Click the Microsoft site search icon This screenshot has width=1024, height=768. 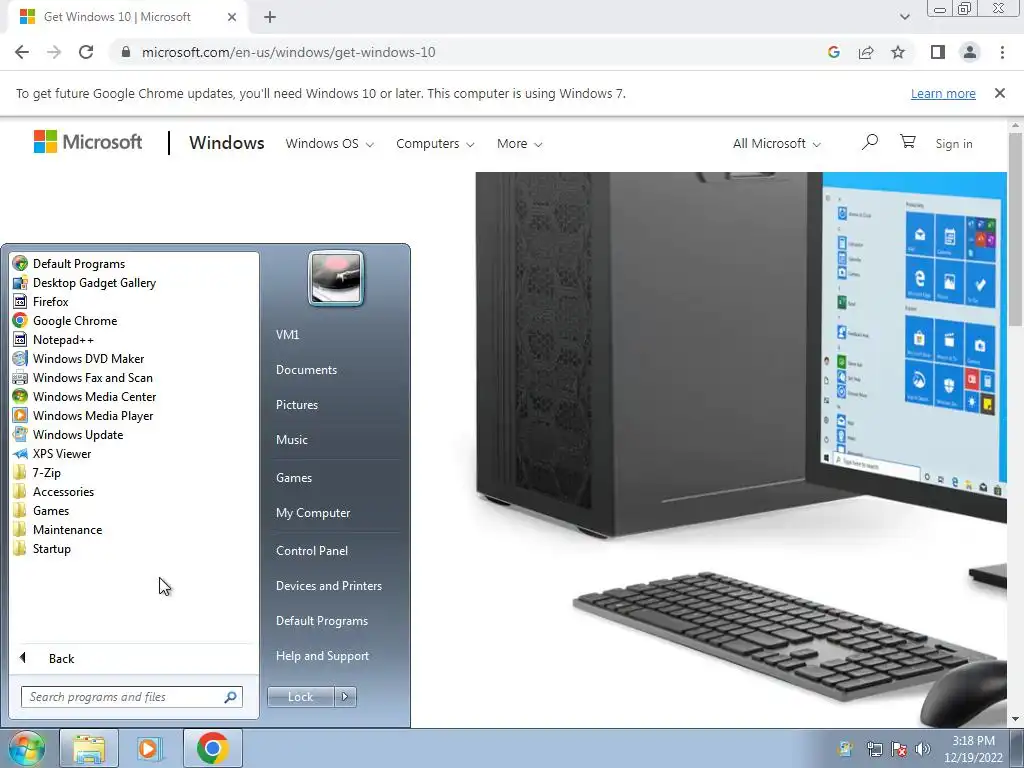click(869, 142)
